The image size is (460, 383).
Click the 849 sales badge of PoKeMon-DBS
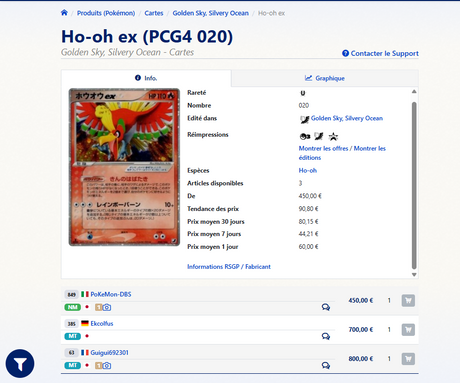tap(72, 294)
